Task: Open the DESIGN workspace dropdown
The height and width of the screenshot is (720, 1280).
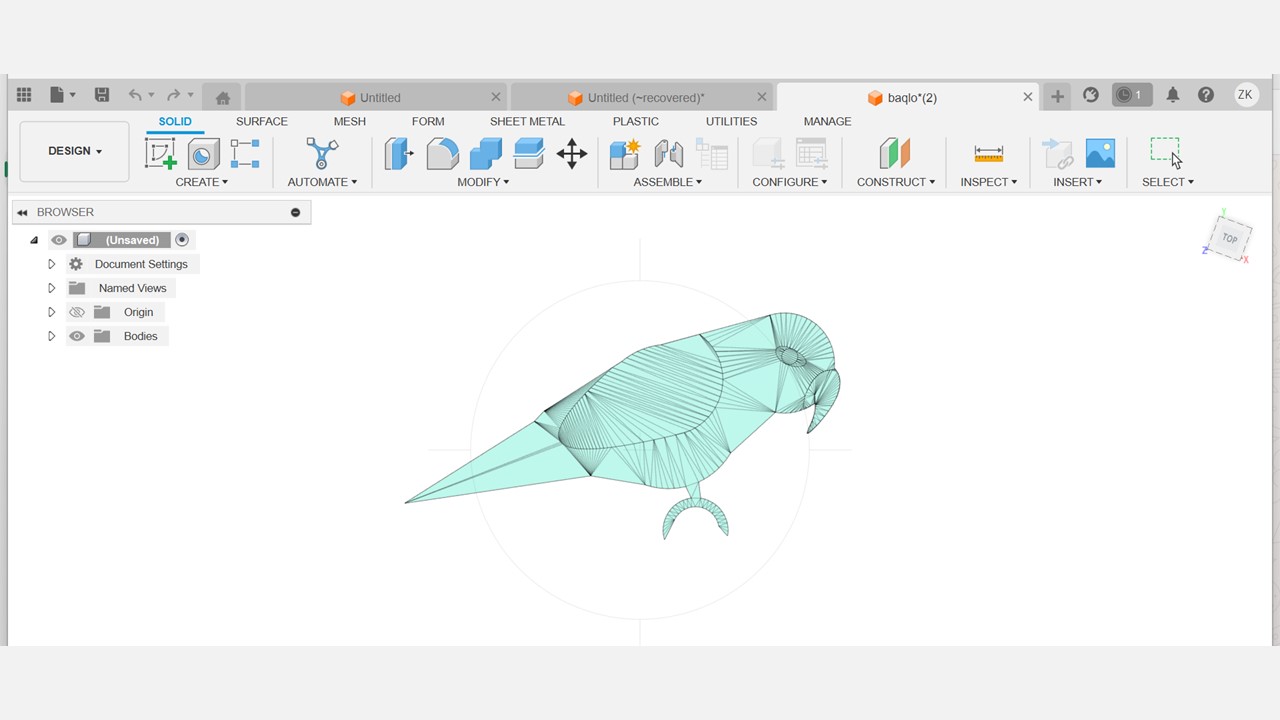Action: [74, 151]
